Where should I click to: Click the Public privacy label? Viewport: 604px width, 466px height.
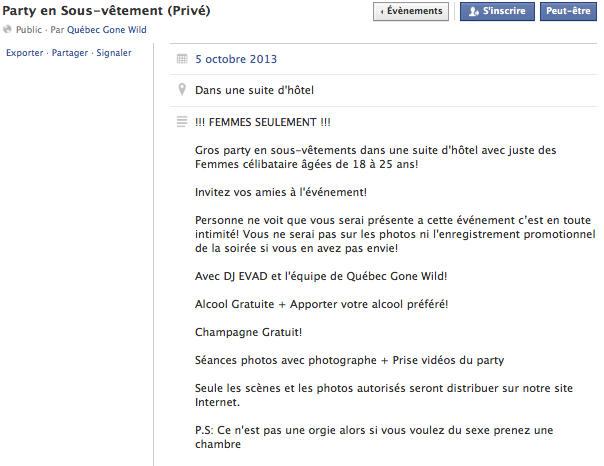click(x=29, y=30)
